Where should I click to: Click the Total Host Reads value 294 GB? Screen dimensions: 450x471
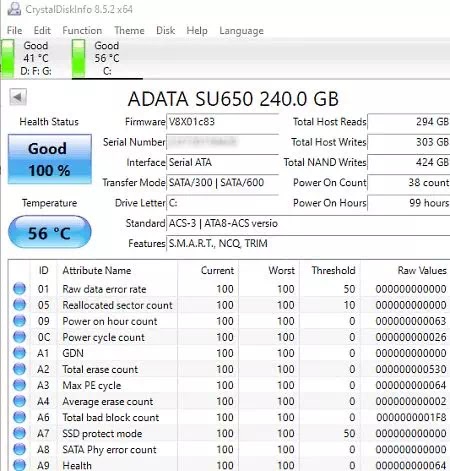[x=409, y=122]
